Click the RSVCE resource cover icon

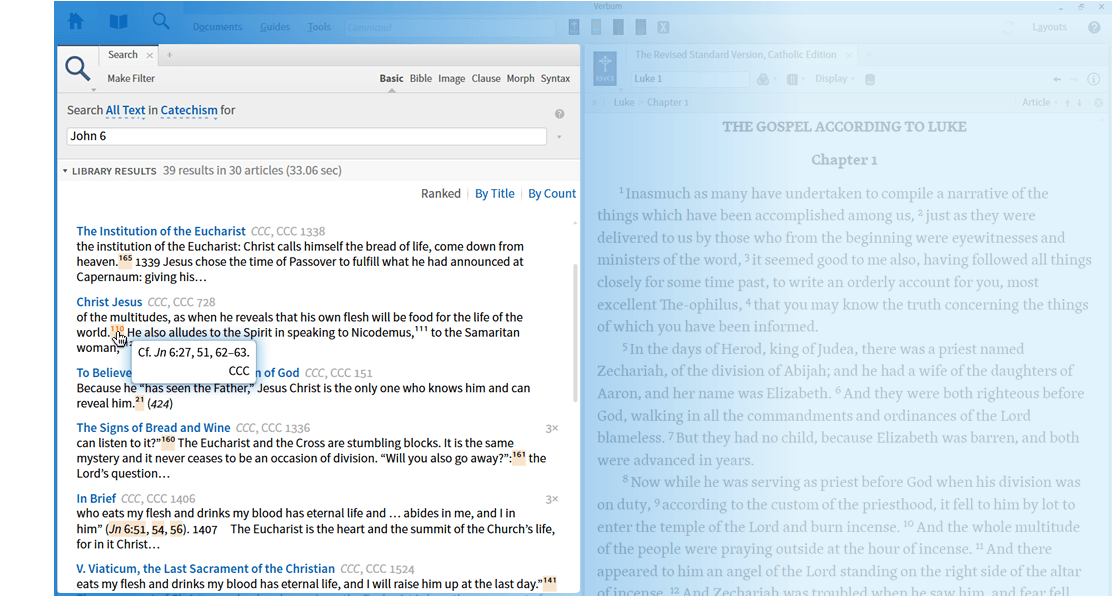(x=605, y=70)
